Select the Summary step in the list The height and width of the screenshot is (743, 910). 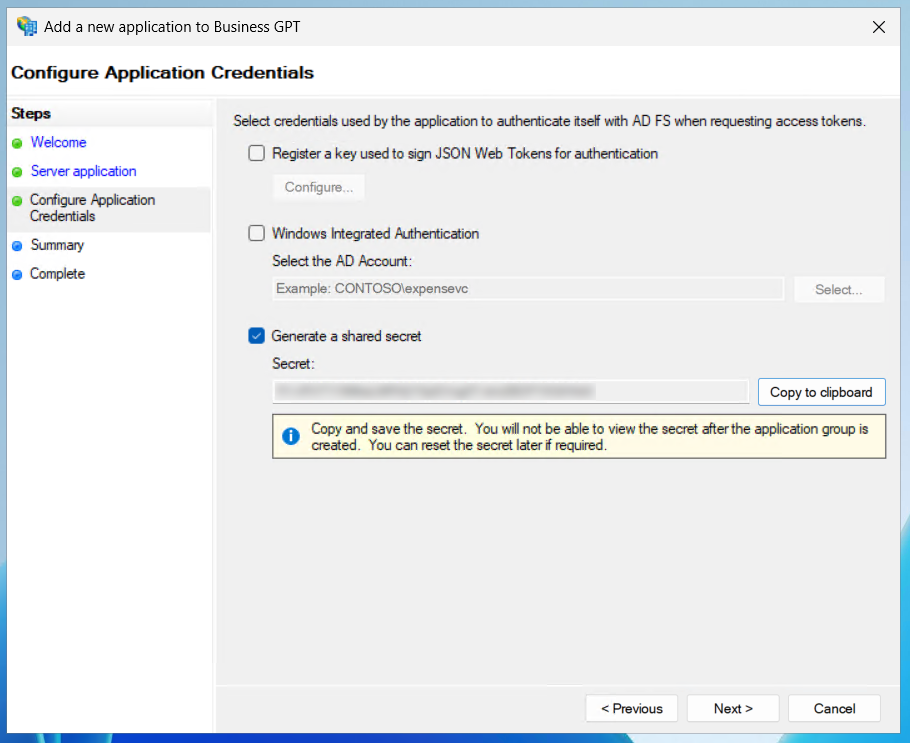pyautogui.click(x=57, y=245)
